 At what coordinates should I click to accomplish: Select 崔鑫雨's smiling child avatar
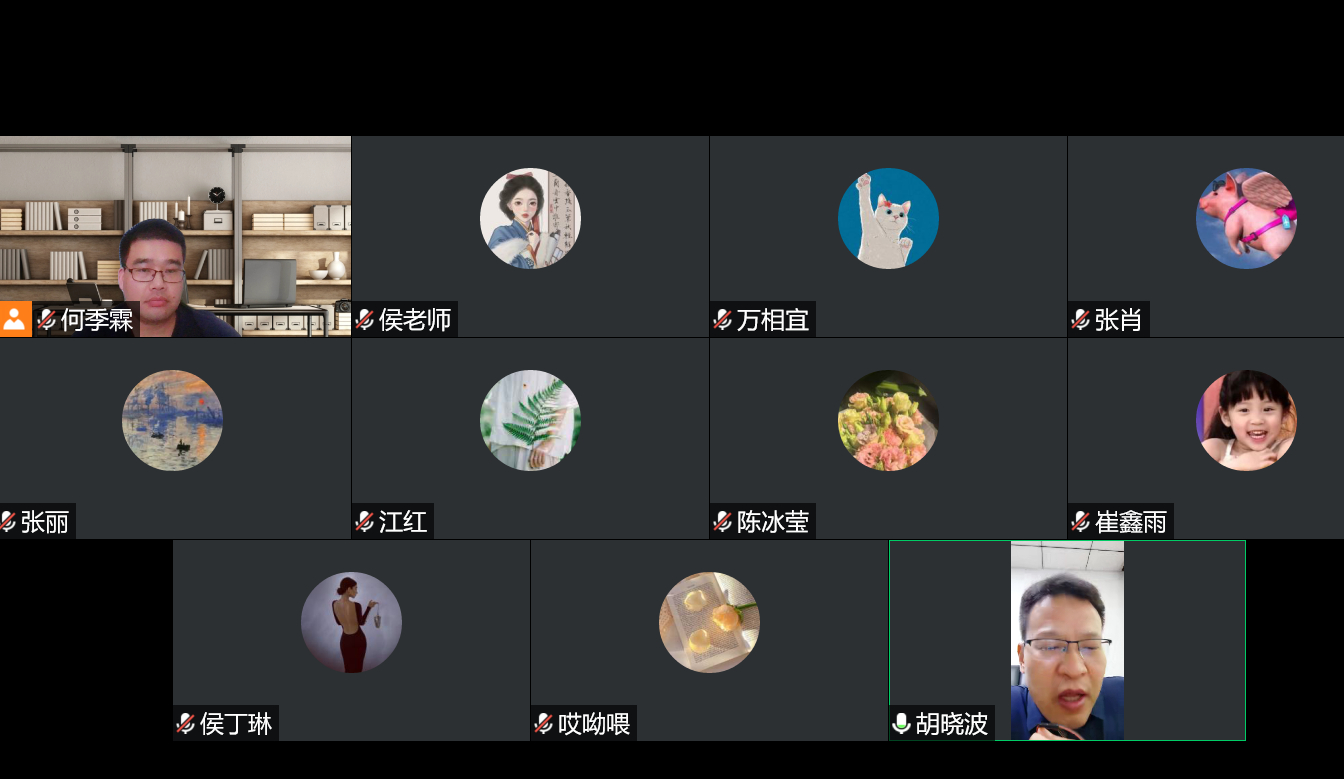[1246, 420]
